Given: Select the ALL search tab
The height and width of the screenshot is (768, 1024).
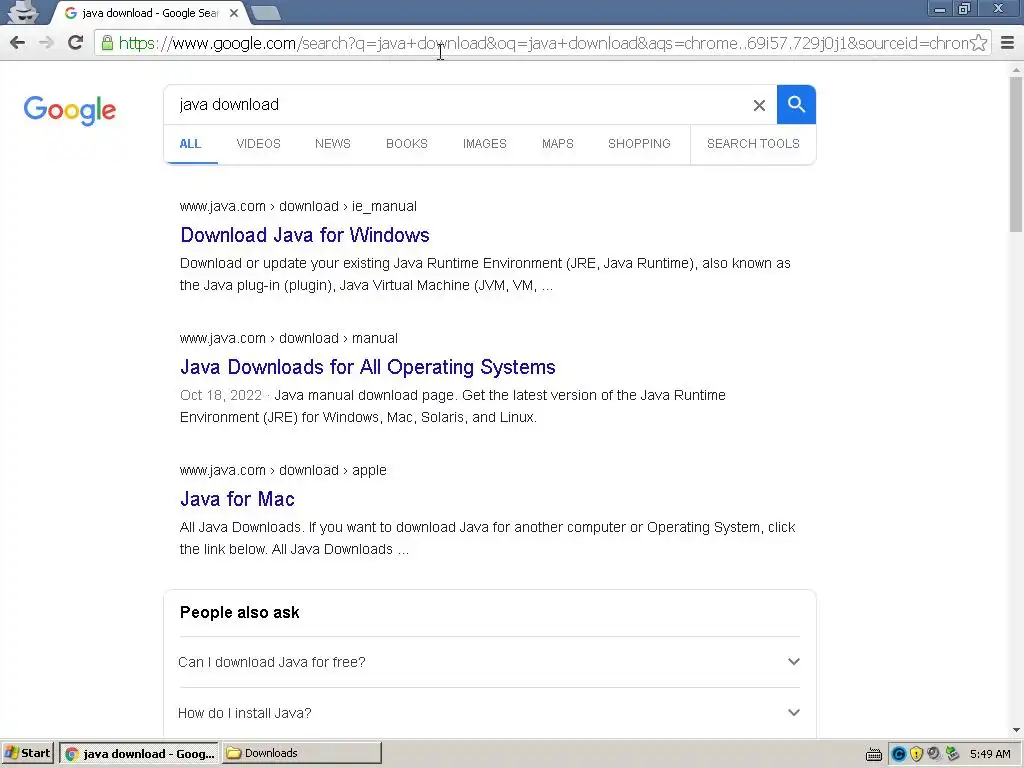Looking at the screenshot, I should click(190, 144).
